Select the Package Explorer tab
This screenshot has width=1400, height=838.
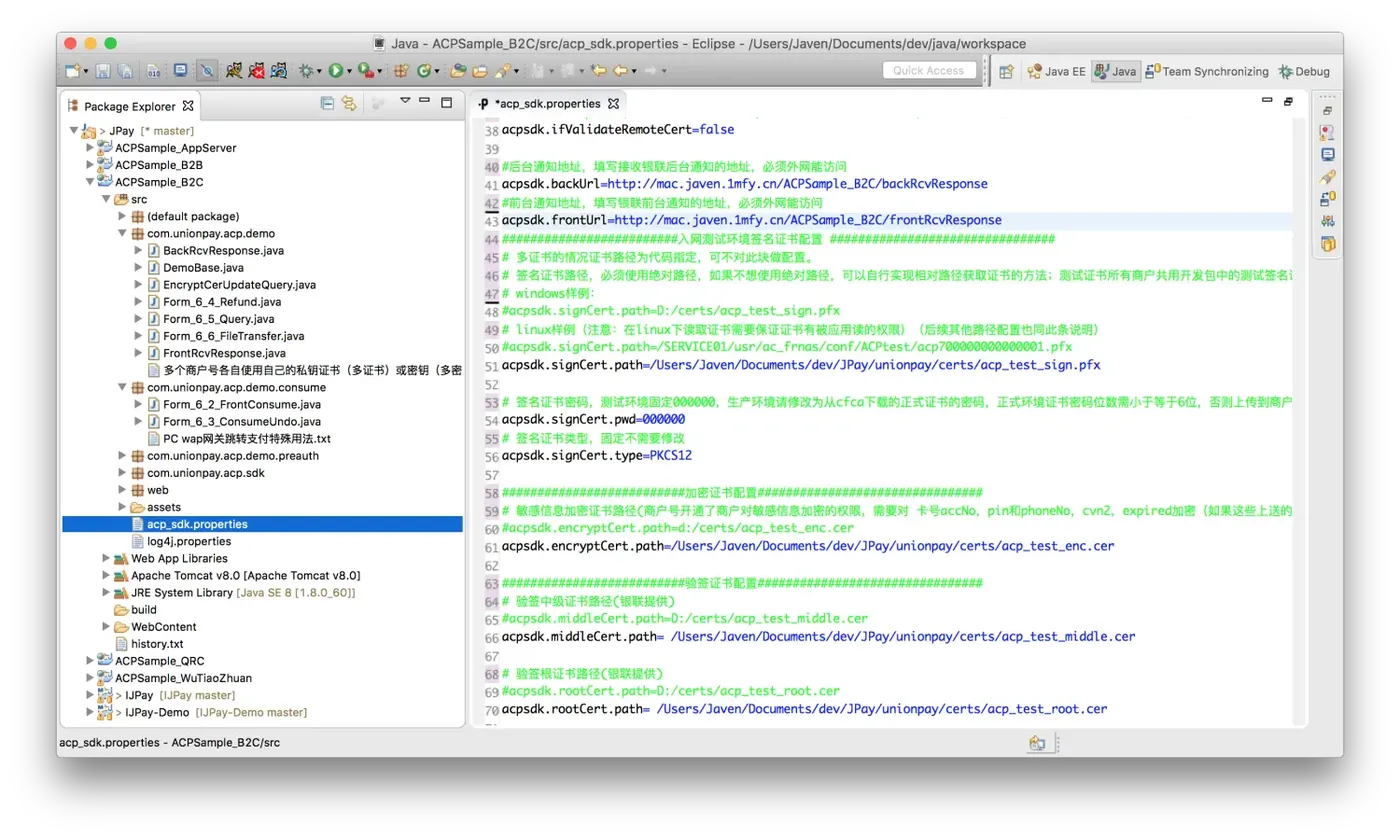129,106
